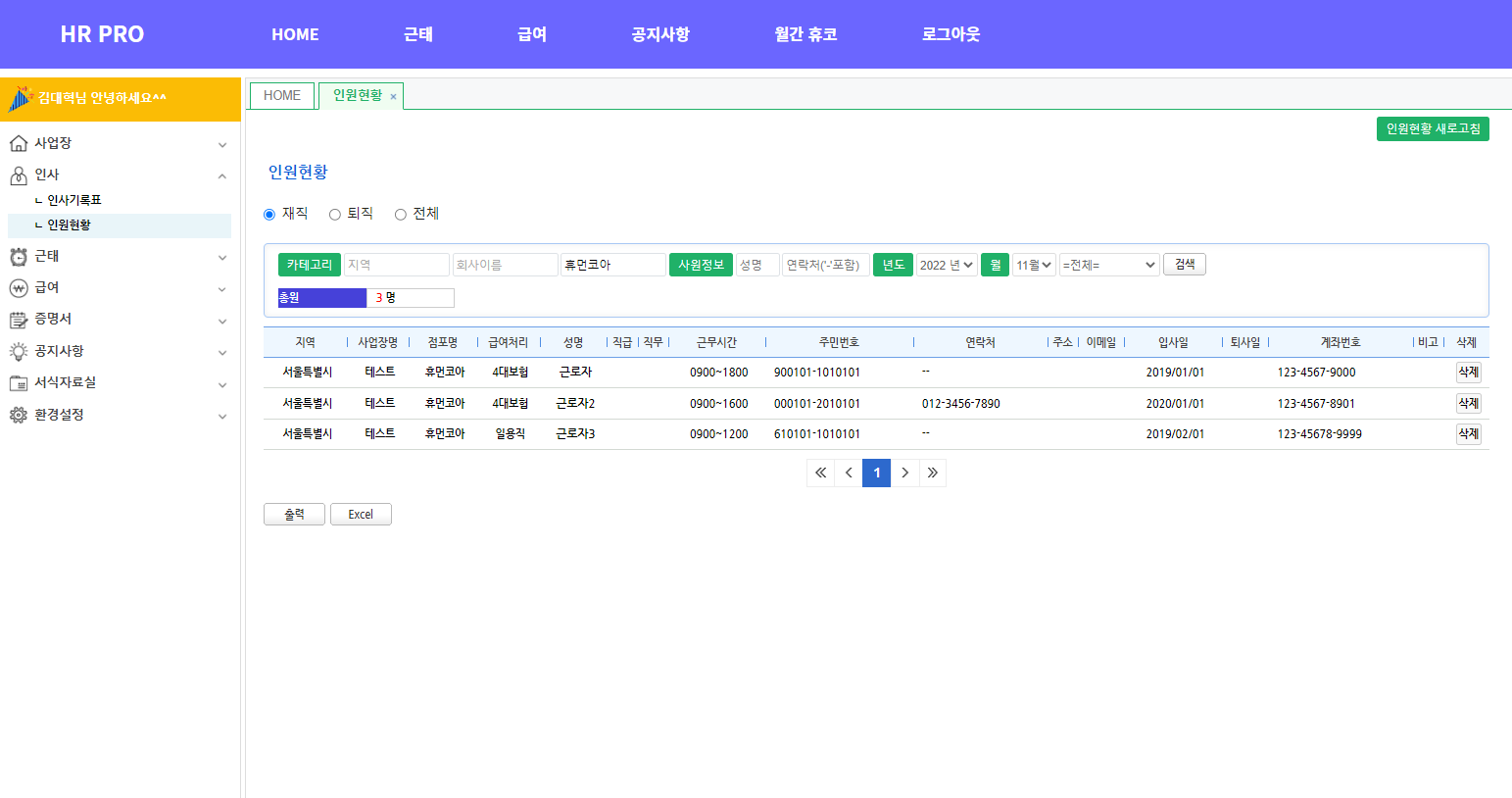Viewport: 1512px width, 798px height.
Task: Close the 인원현황 tab with the x icon
Action: [393, 97]
